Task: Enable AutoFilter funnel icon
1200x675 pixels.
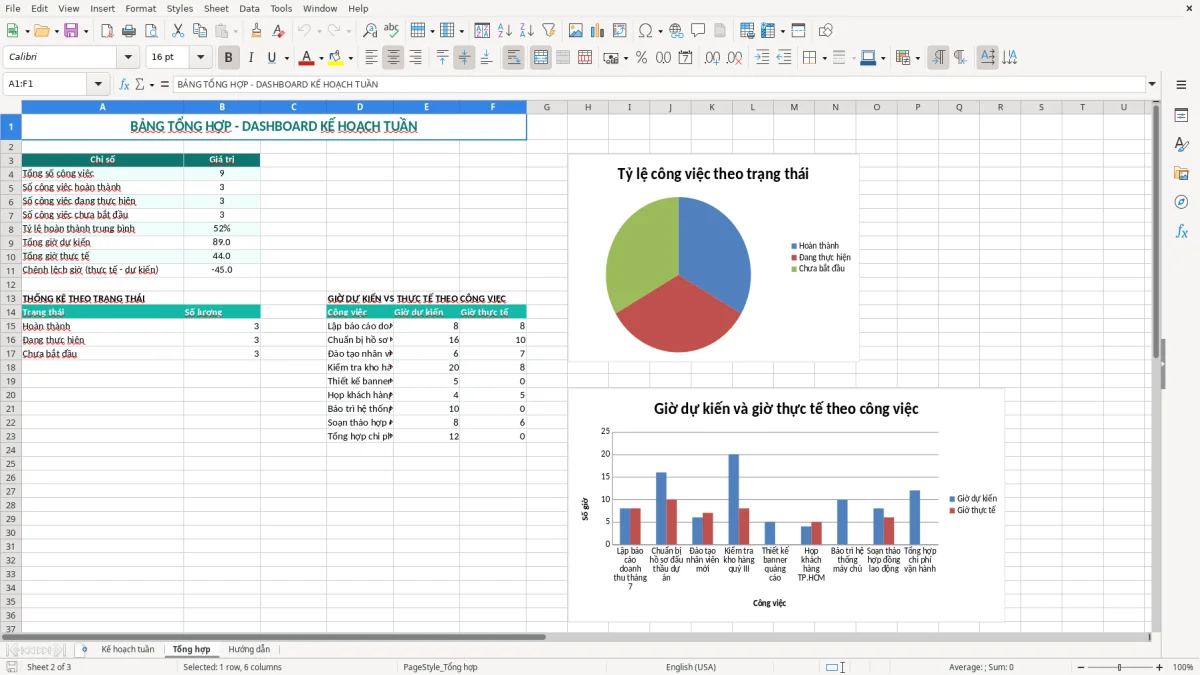Action: pyautogui.click(x=548, y=31)
